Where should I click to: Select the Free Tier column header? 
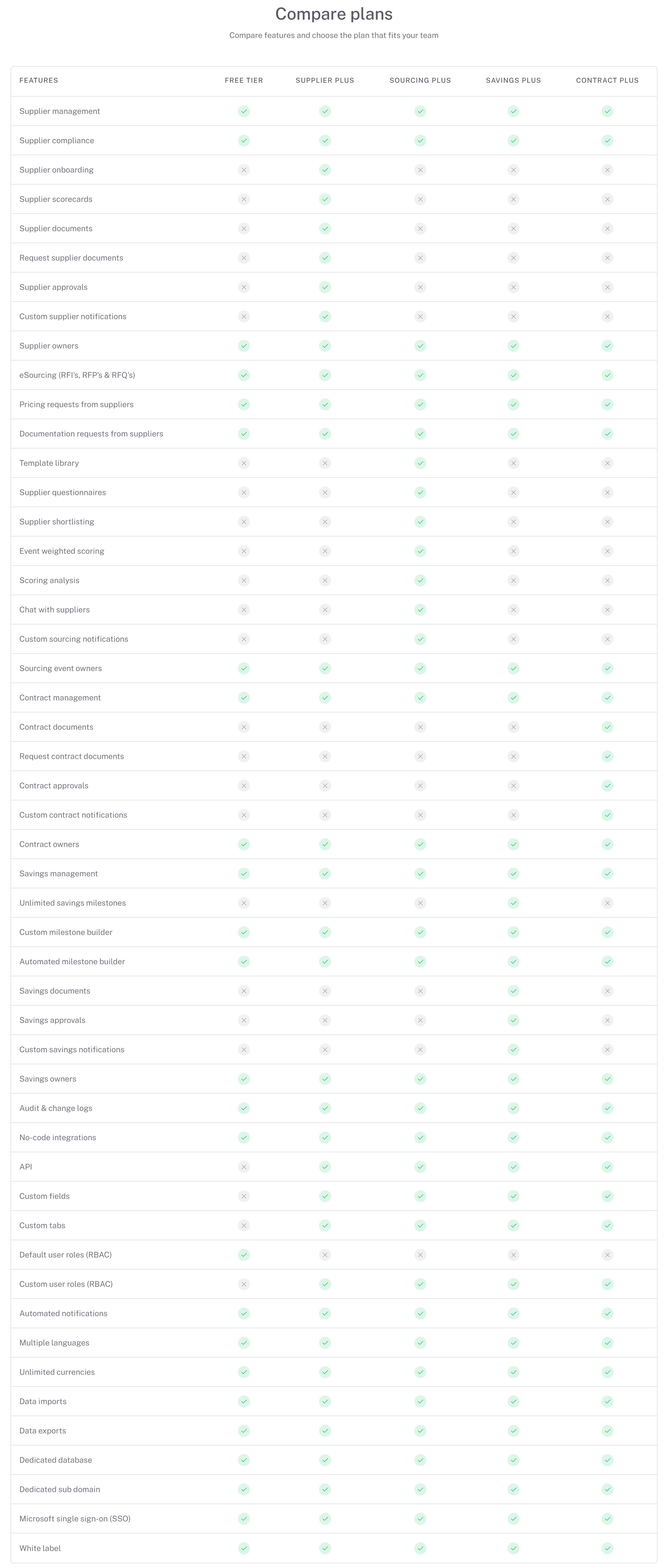pyautogui.click(x=244, y=80)
